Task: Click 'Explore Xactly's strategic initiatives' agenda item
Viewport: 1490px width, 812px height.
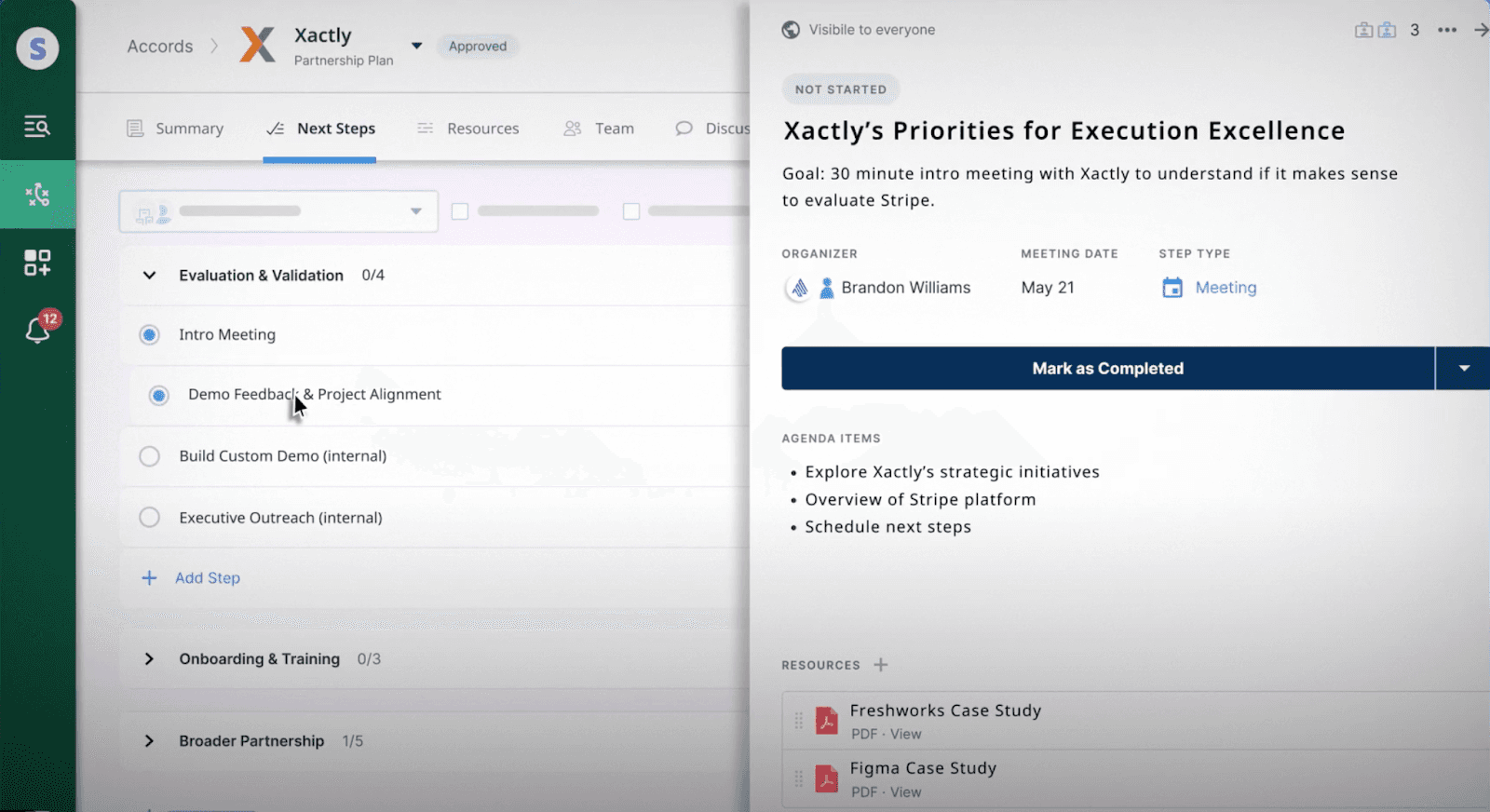Action: click(952, 472)
